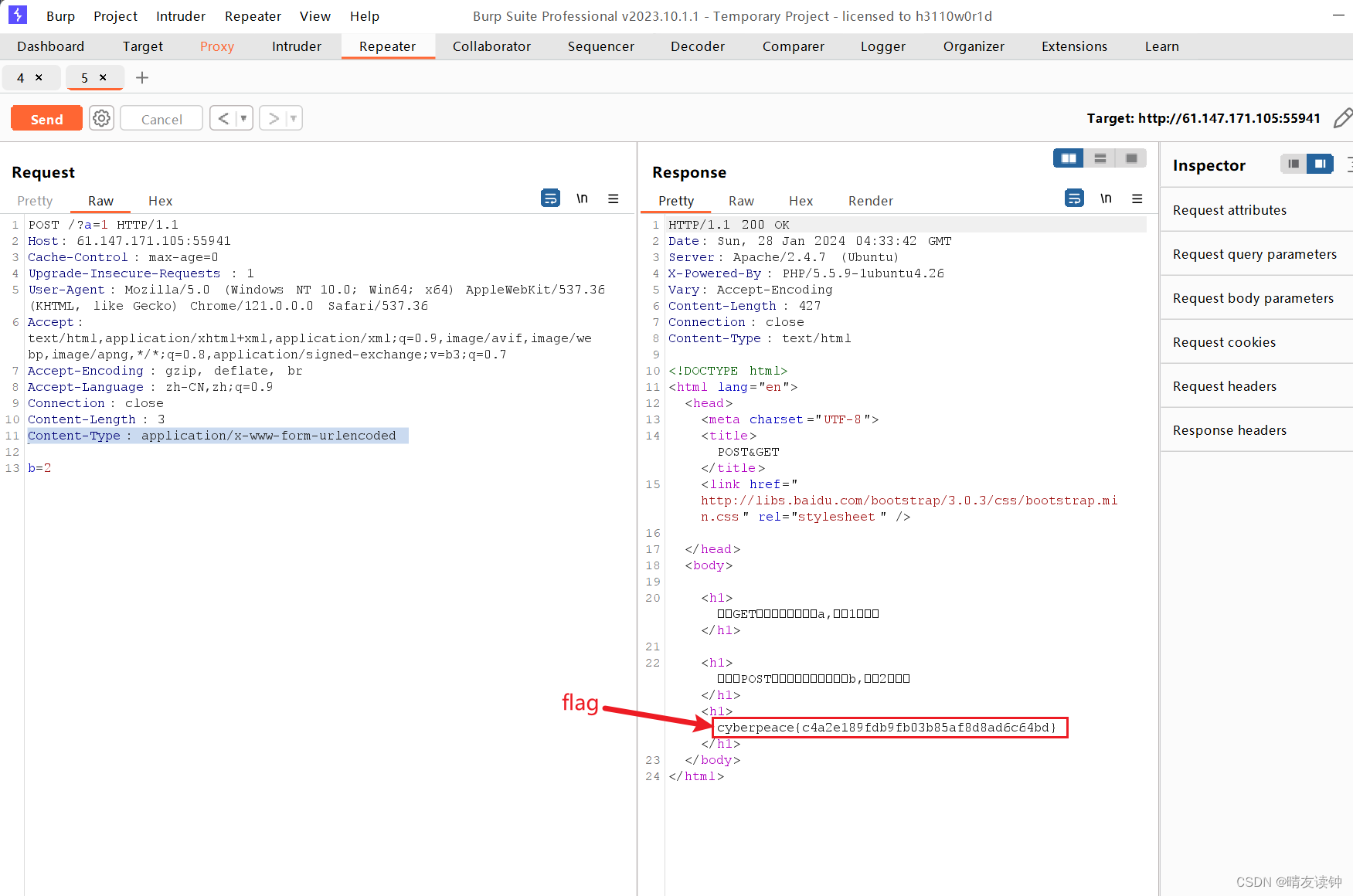Screen dimensions: 1353x896
Task: Edit the target with pencil icon
Action: [x=1343, y=118]
